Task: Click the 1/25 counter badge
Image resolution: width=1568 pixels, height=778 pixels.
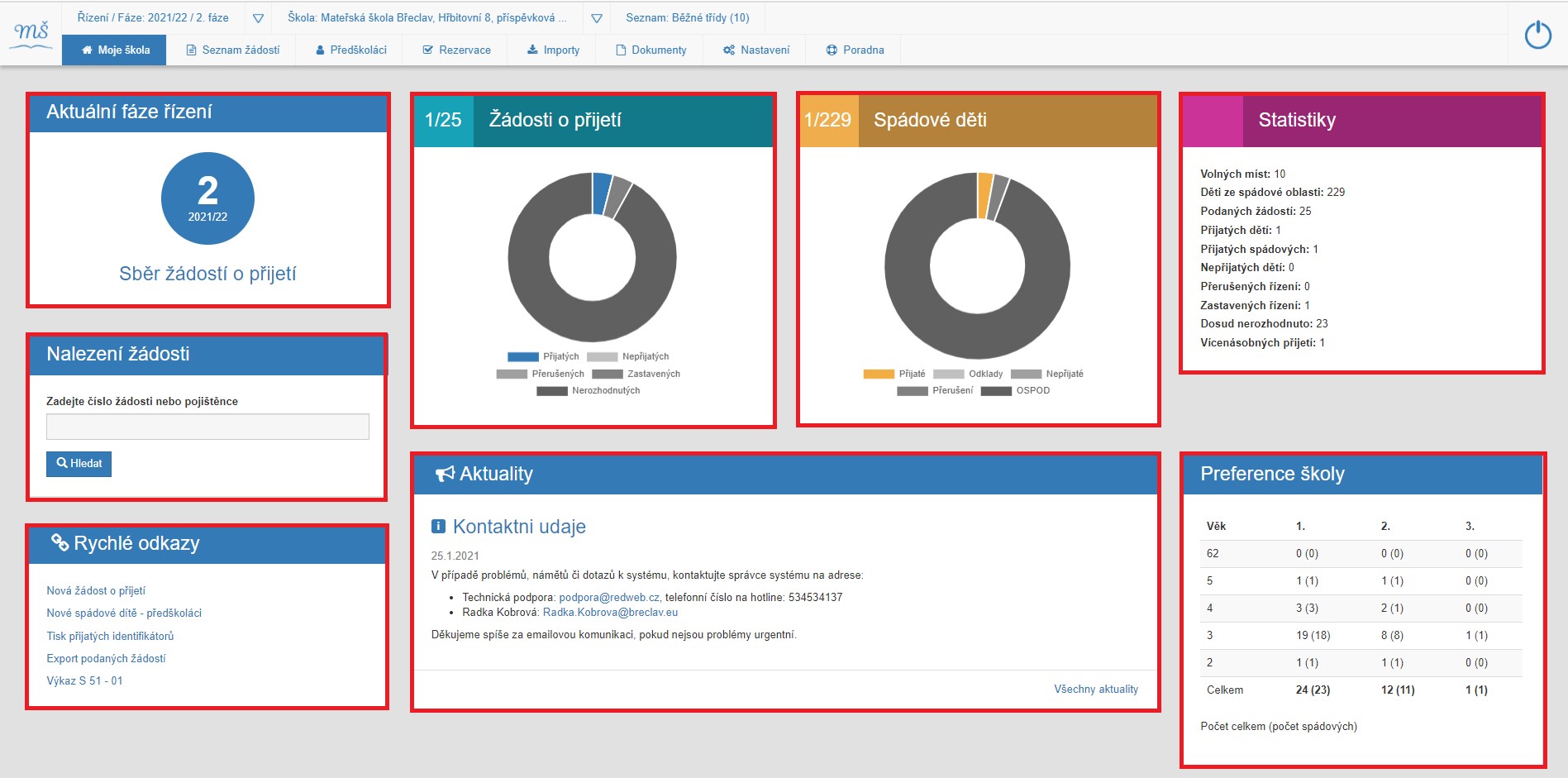Action: 443,120
